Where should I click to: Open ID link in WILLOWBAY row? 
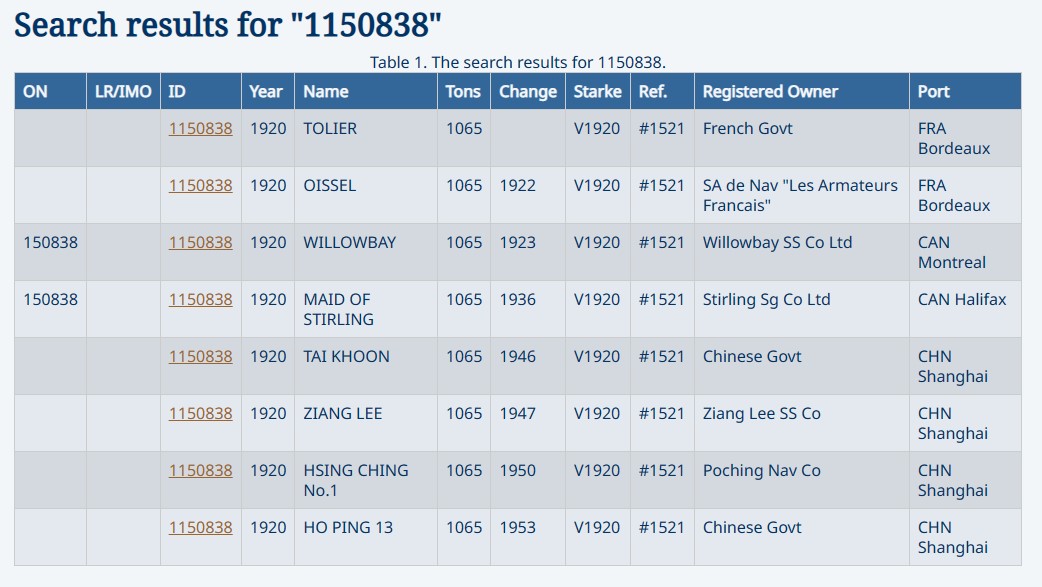pyautogui.click(x=200, y=243)
